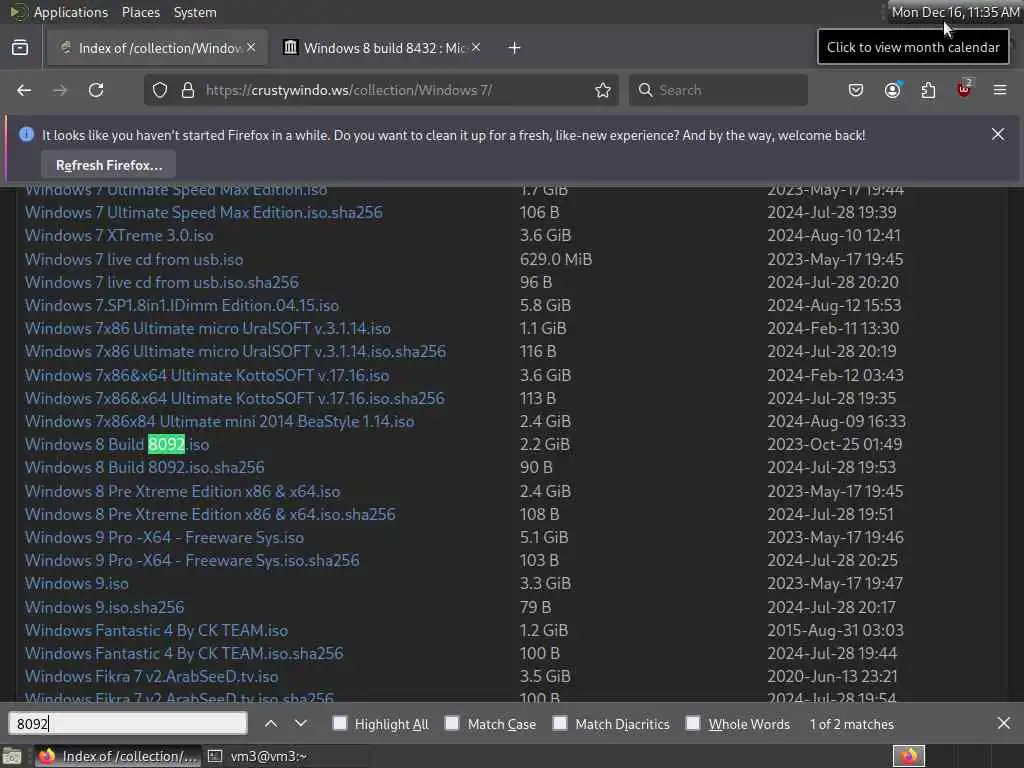Go back to the previous page
This screenshot has width=1024, height=768.
[24, 90]
